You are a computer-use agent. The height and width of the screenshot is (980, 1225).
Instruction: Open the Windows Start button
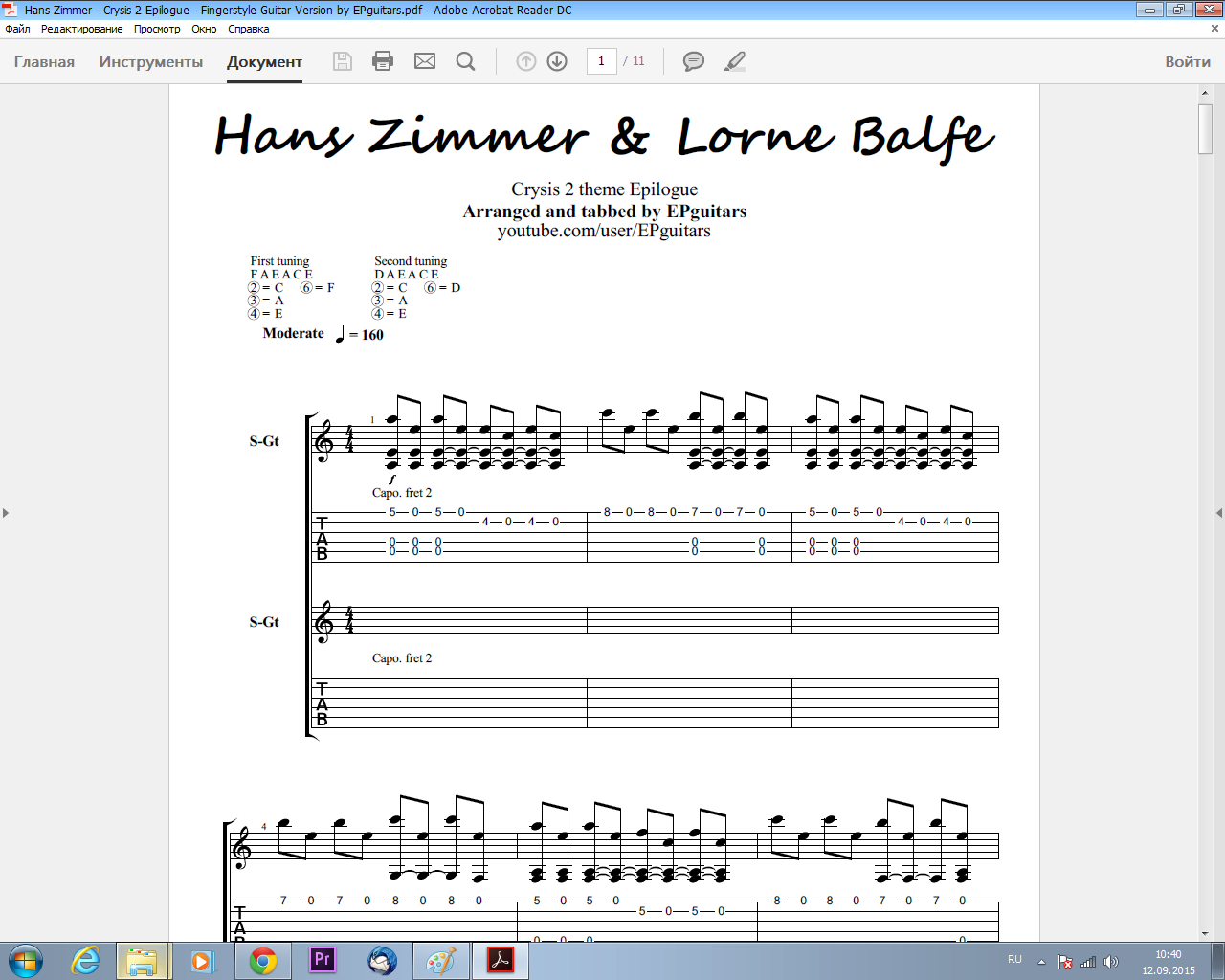point(25,960)
